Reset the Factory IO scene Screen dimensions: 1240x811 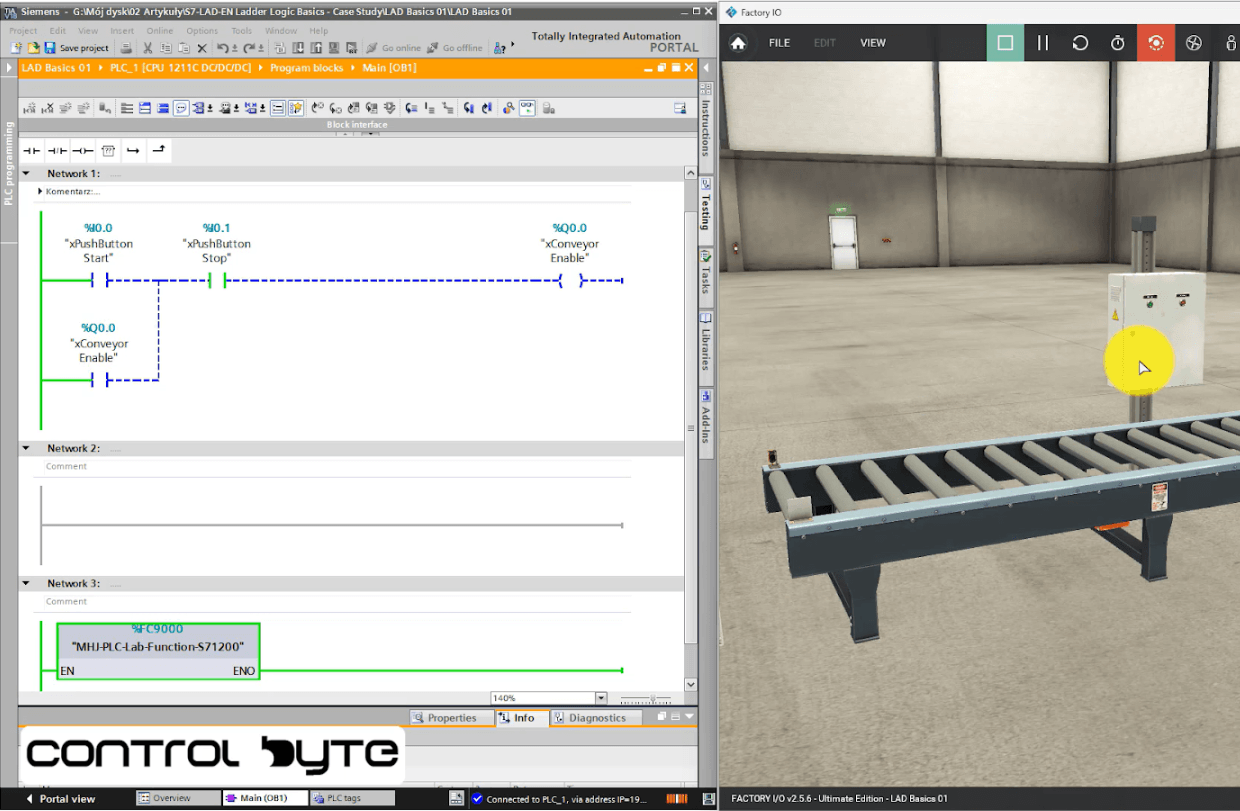(x=1080, y=43)
